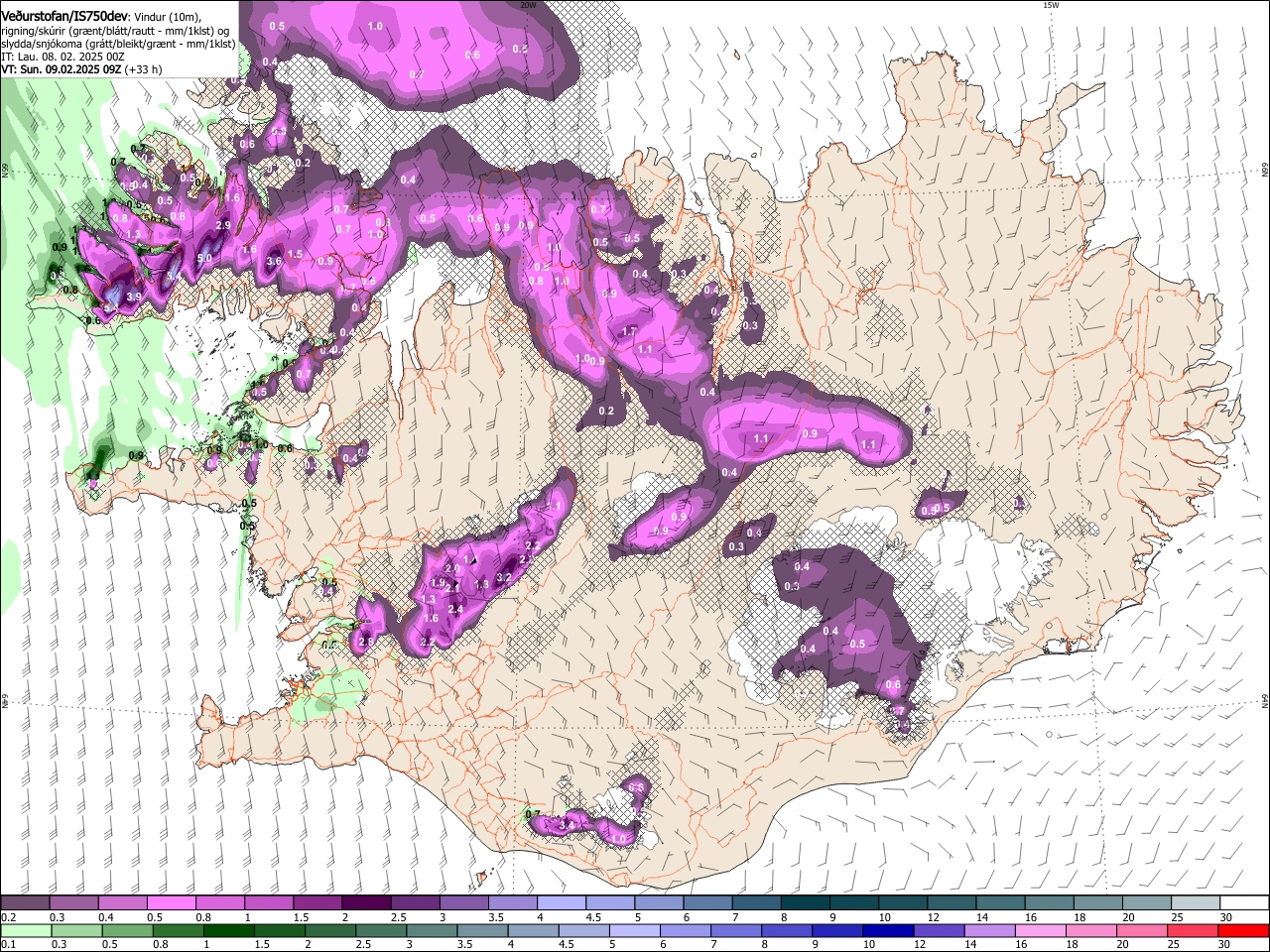The width and height of the screenshot is (1270, 952).
Task: Click the 'slydda/snjókoma (grátt/bleikt/grænt' description line
Action: (x=118, y=44)
